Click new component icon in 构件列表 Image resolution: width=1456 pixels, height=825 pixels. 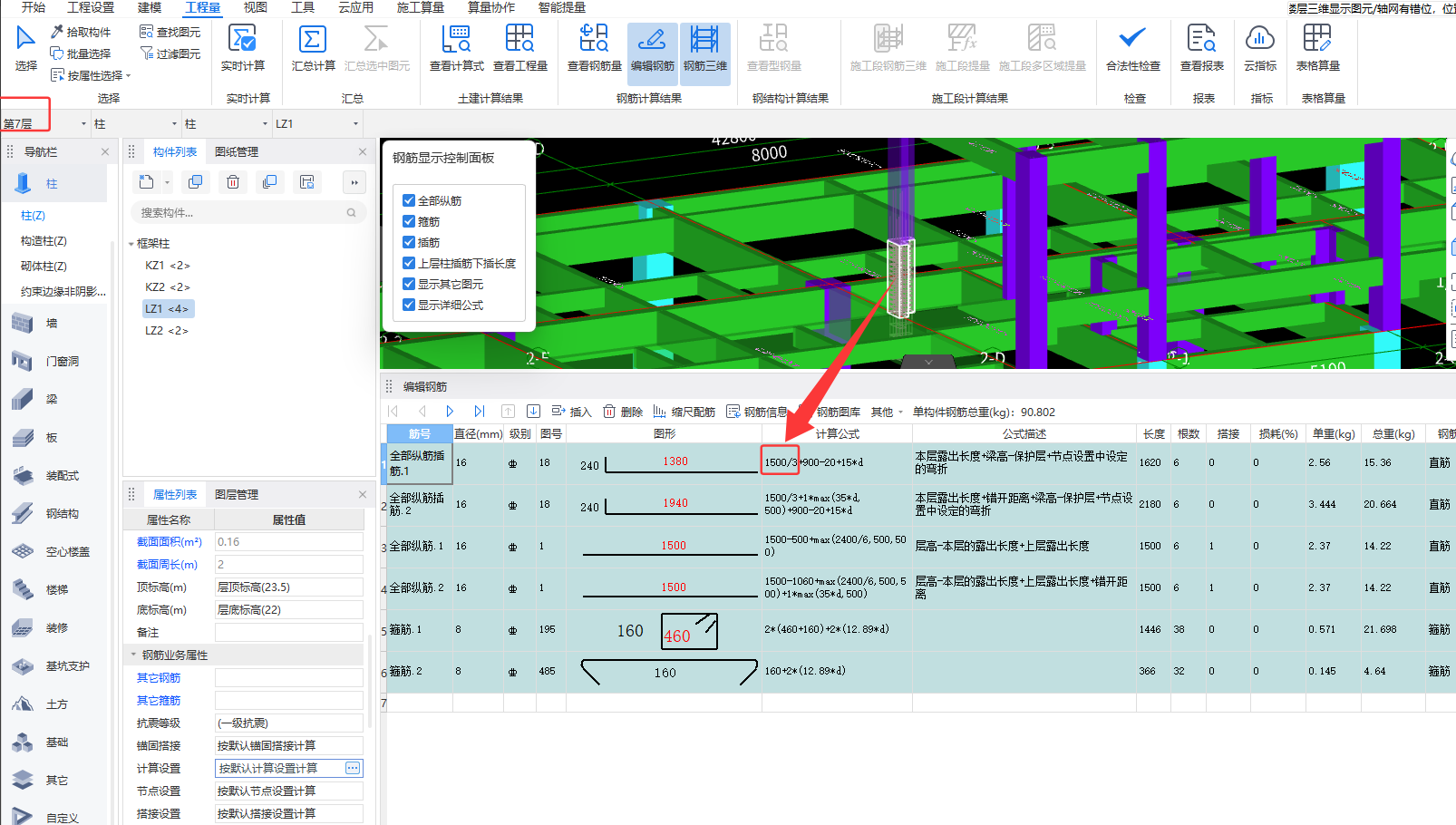click(x=146, y=182)
